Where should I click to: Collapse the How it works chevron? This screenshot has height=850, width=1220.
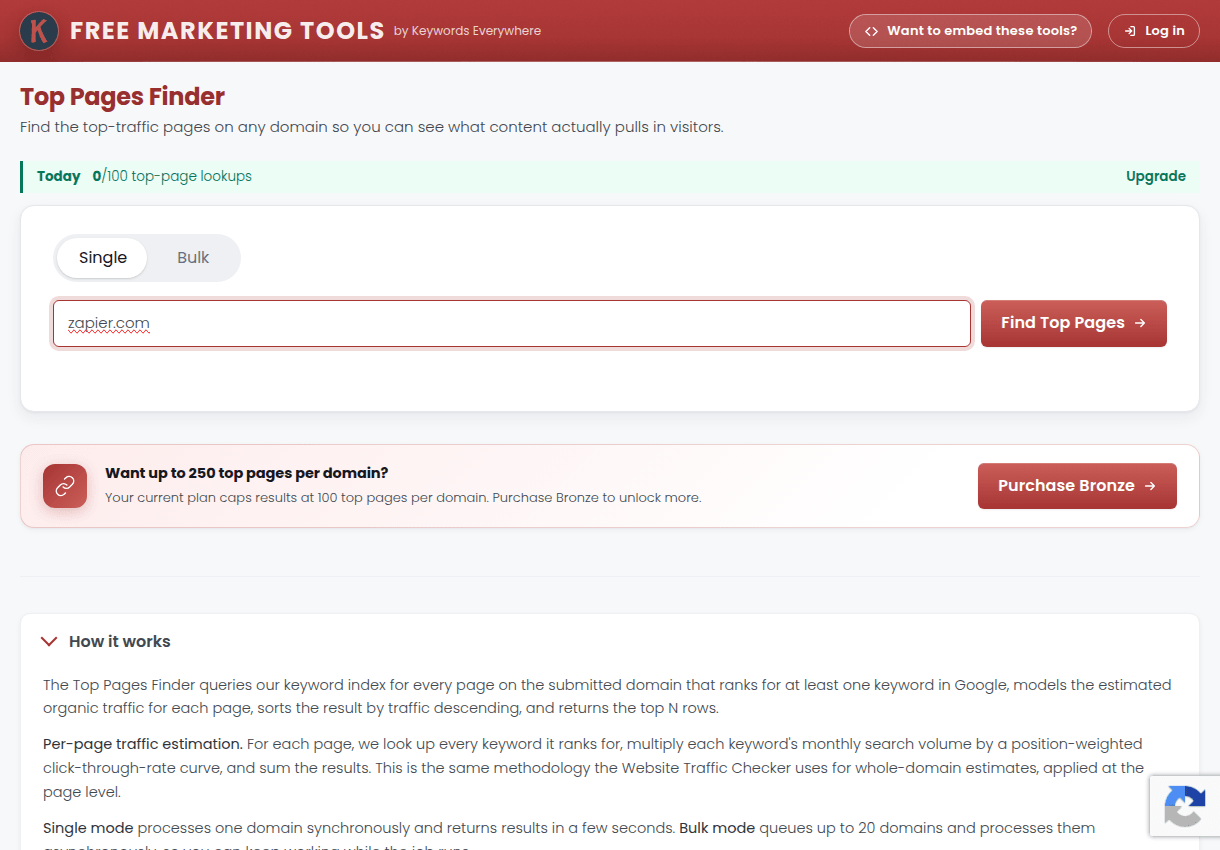[49, 641]
